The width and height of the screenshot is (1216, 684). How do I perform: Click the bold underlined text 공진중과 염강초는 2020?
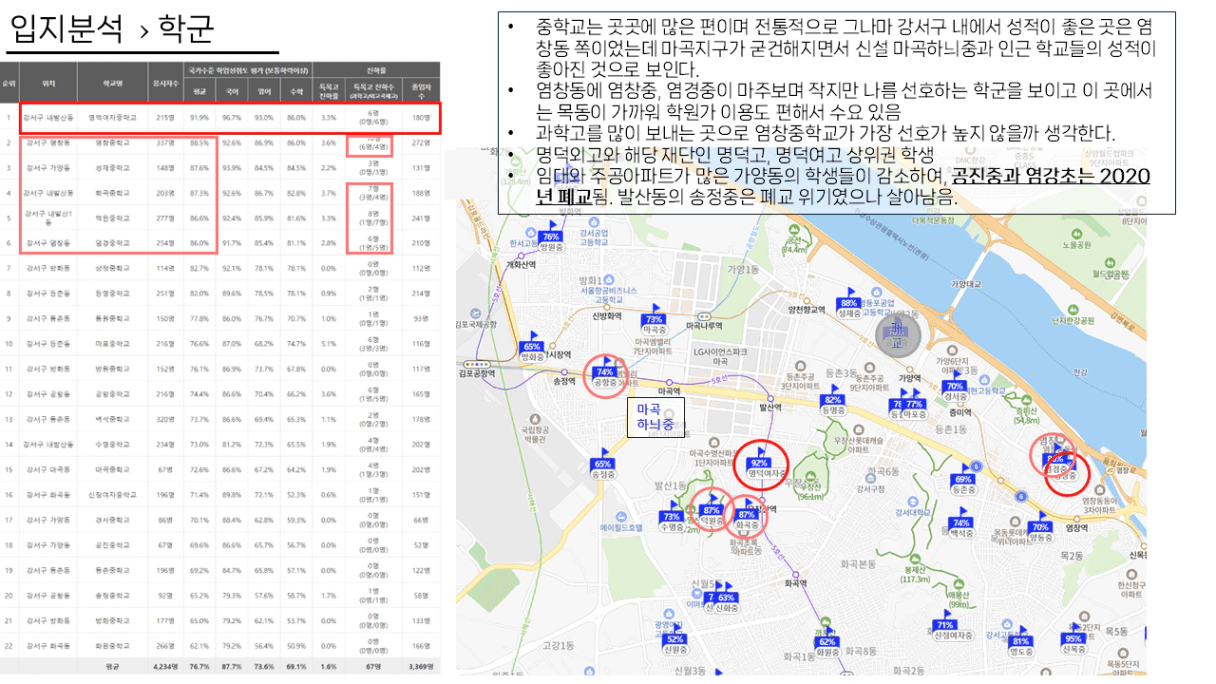tap(1052, 177)
